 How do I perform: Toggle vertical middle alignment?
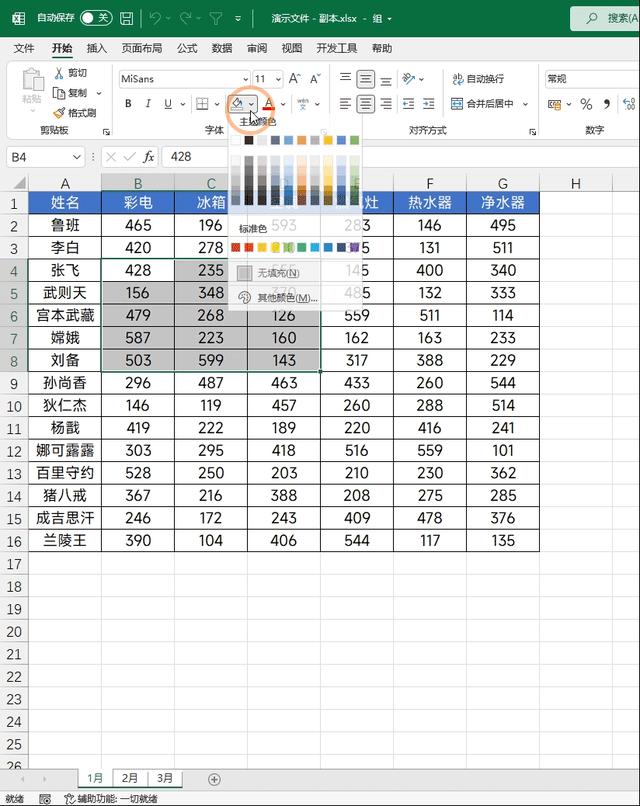[x=365, y=79]
